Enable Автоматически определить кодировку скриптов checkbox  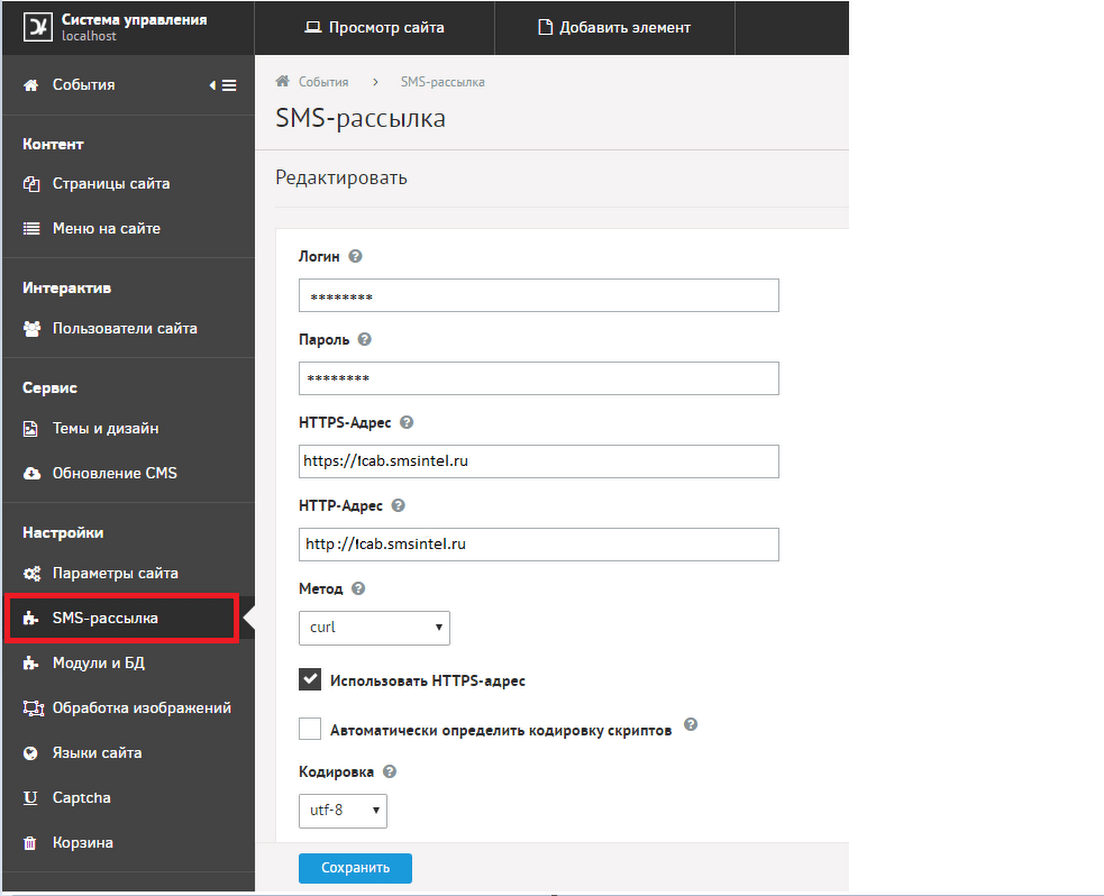coord(310,728)
